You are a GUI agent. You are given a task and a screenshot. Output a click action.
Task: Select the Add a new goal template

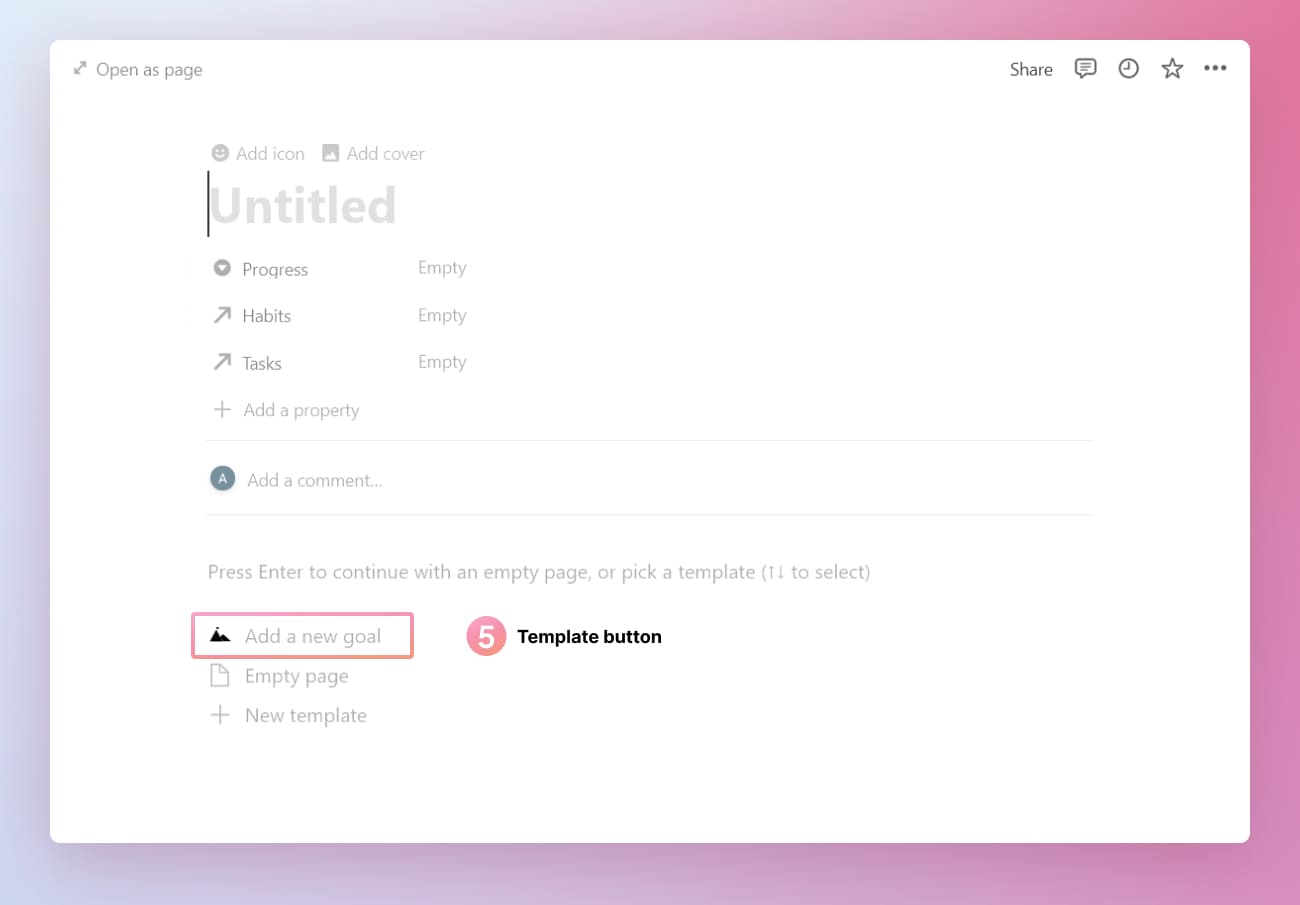coord(311,635)
